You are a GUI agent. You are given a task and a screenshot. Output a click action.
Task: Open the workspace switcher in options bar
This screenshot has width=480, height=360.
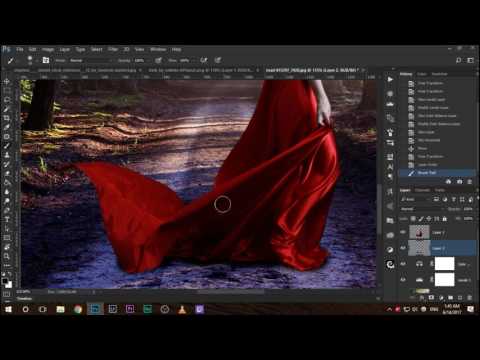pyautogui.click(x=470, y=60)
